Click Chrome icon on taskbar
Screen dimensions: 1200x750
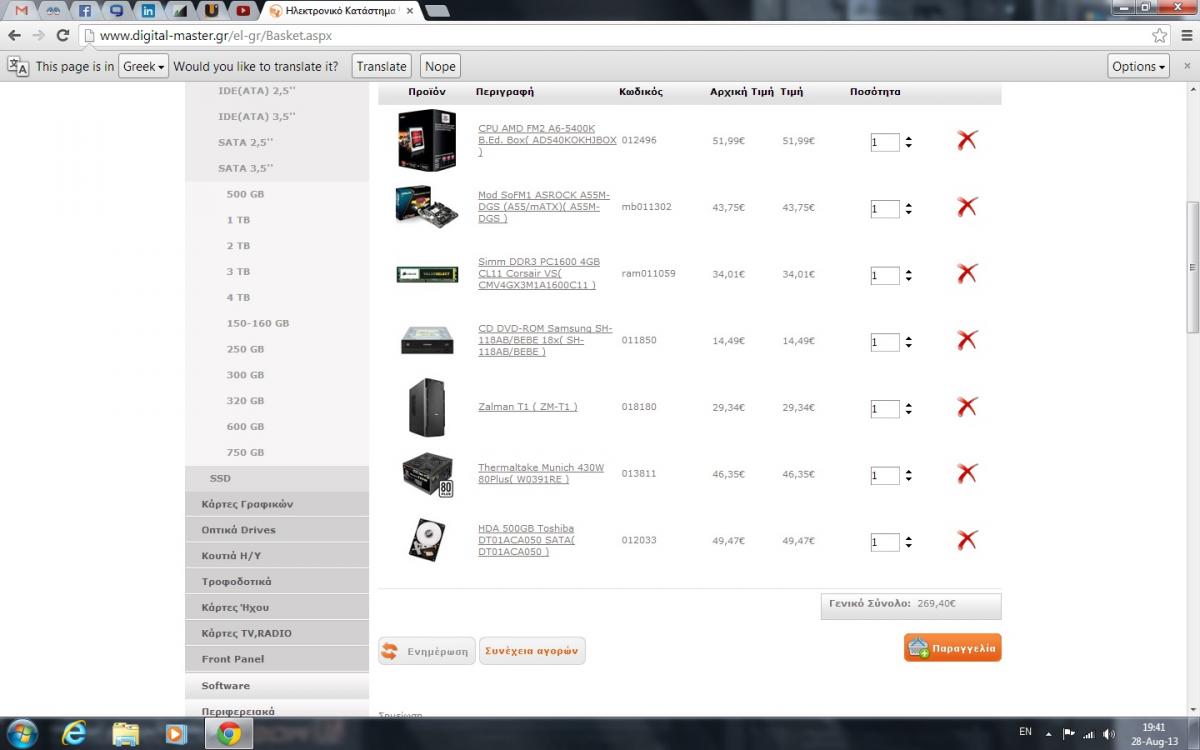point(228,733)
